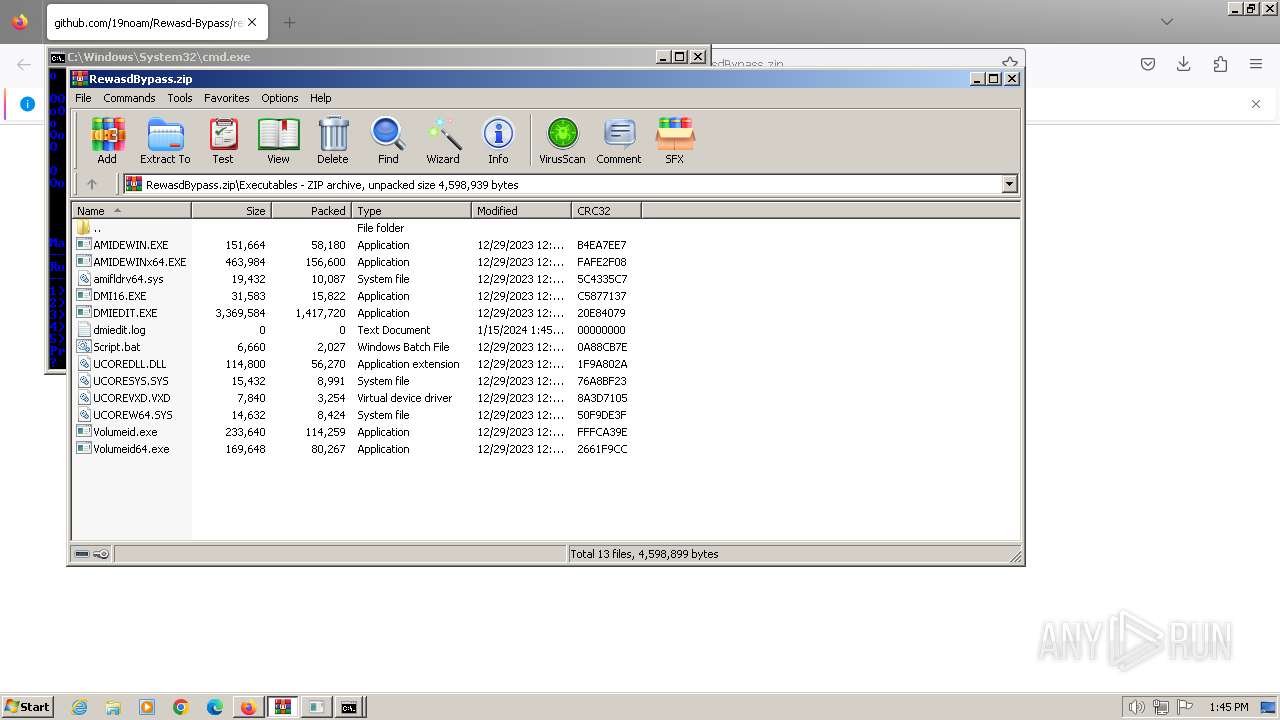Close the github.com Firefox tab
This screenshot has height=720, width=1280.
tap(251, 22)
